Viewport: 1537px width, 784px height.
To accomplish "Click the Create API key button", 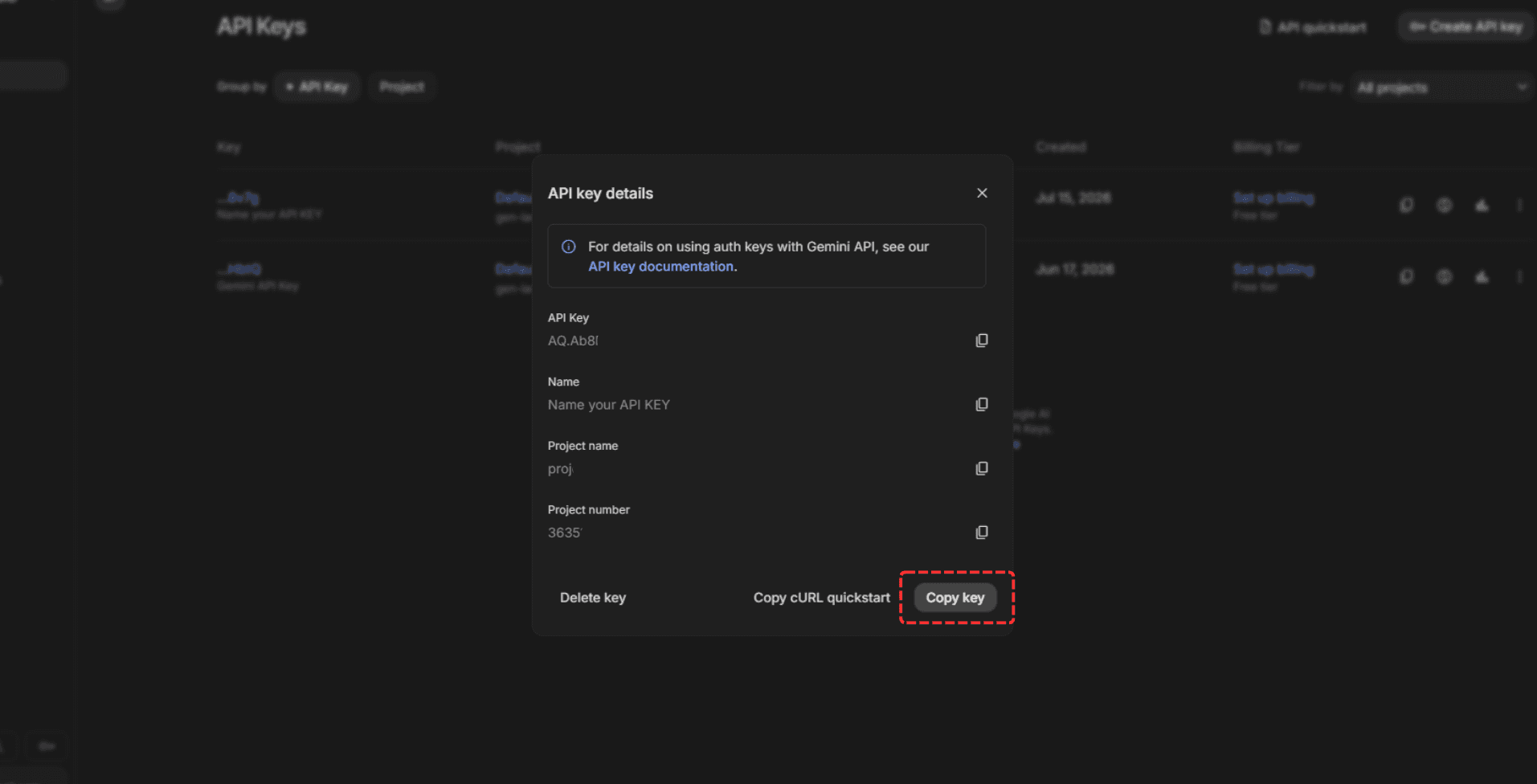I will 1466,27.
